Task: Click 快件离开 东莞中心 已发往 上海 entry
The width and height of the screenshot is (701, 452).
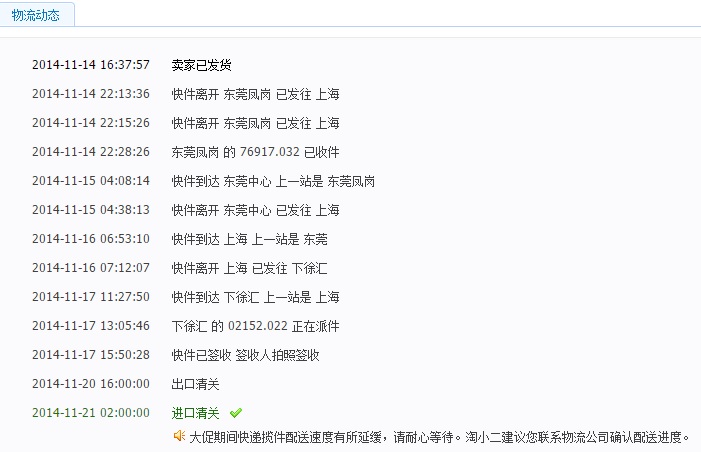Action: (255, 211)
